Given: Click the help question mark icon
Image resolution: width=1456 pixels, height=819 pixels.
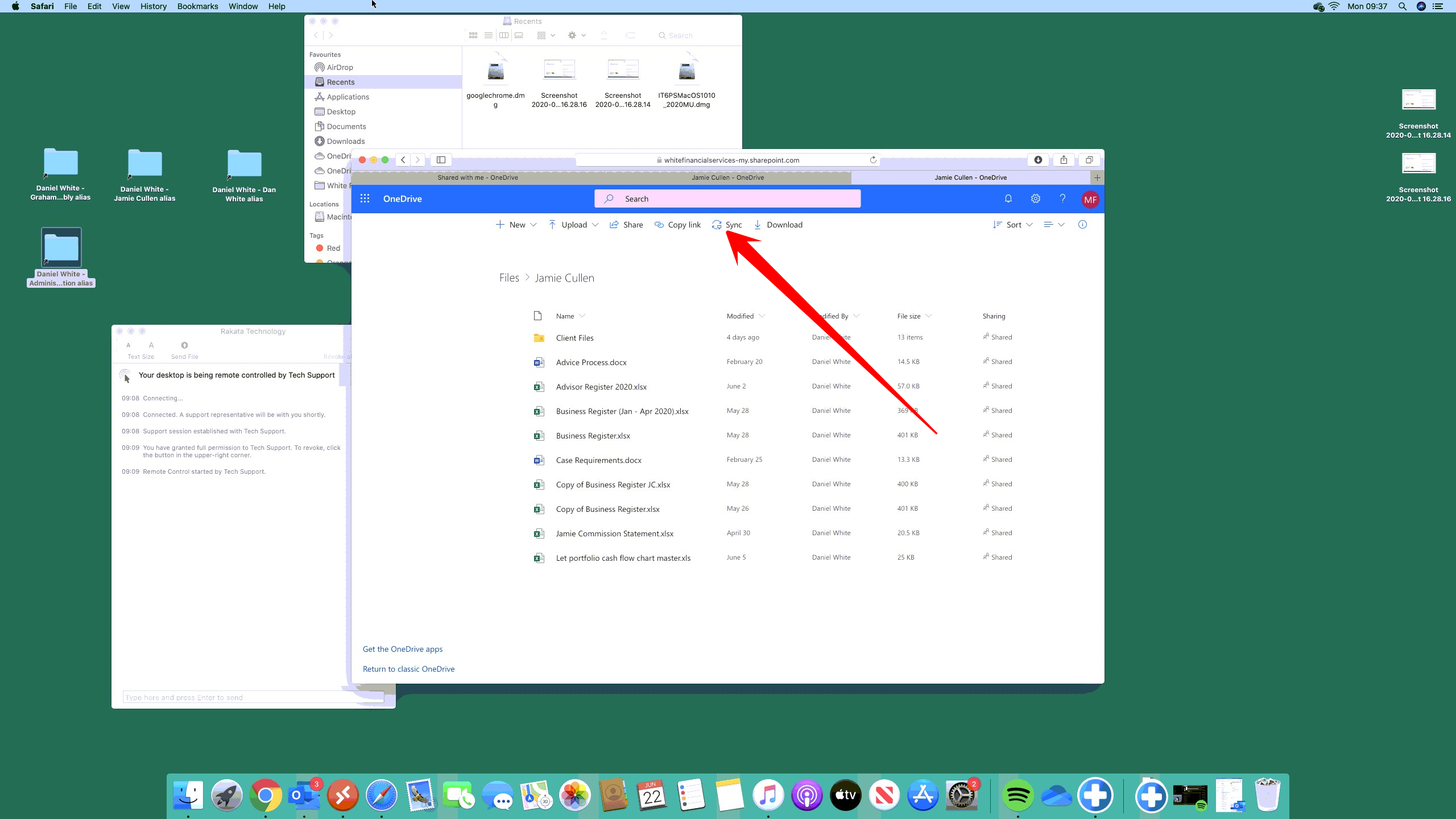Looking at the screenshot, I should click(1062, 198).
